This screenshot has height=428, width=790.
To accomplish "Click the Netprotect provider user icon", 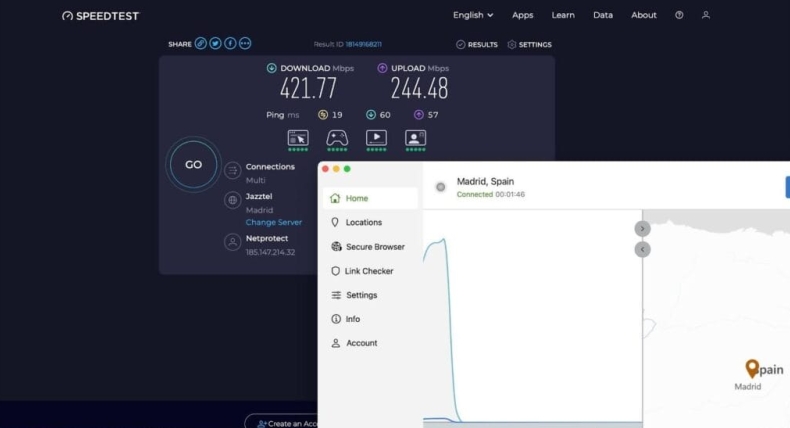I will 232,242.
